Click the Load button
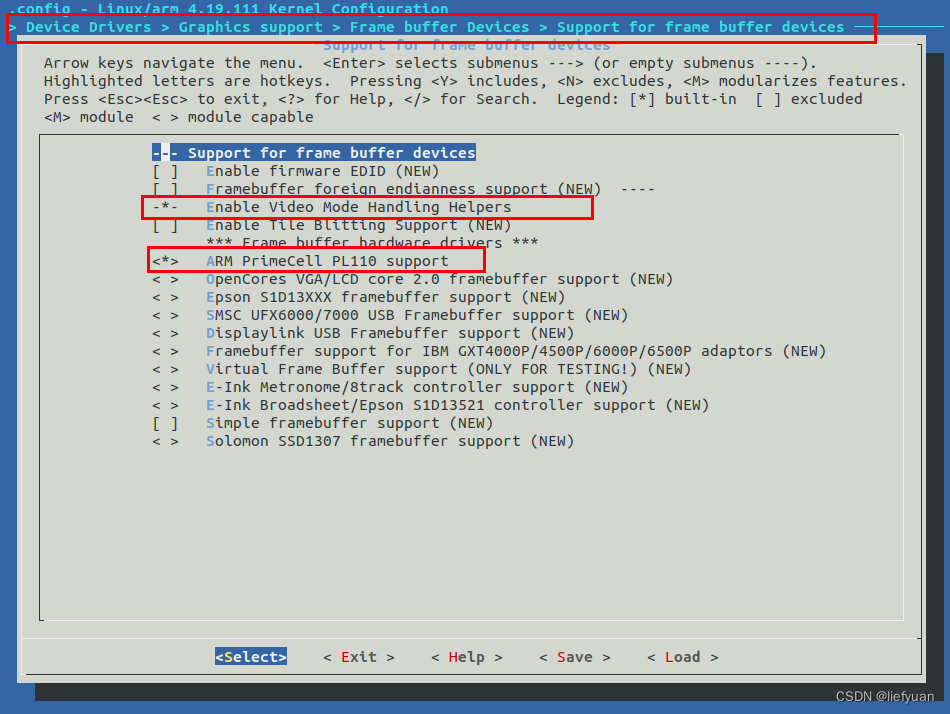 pos(682,657)
